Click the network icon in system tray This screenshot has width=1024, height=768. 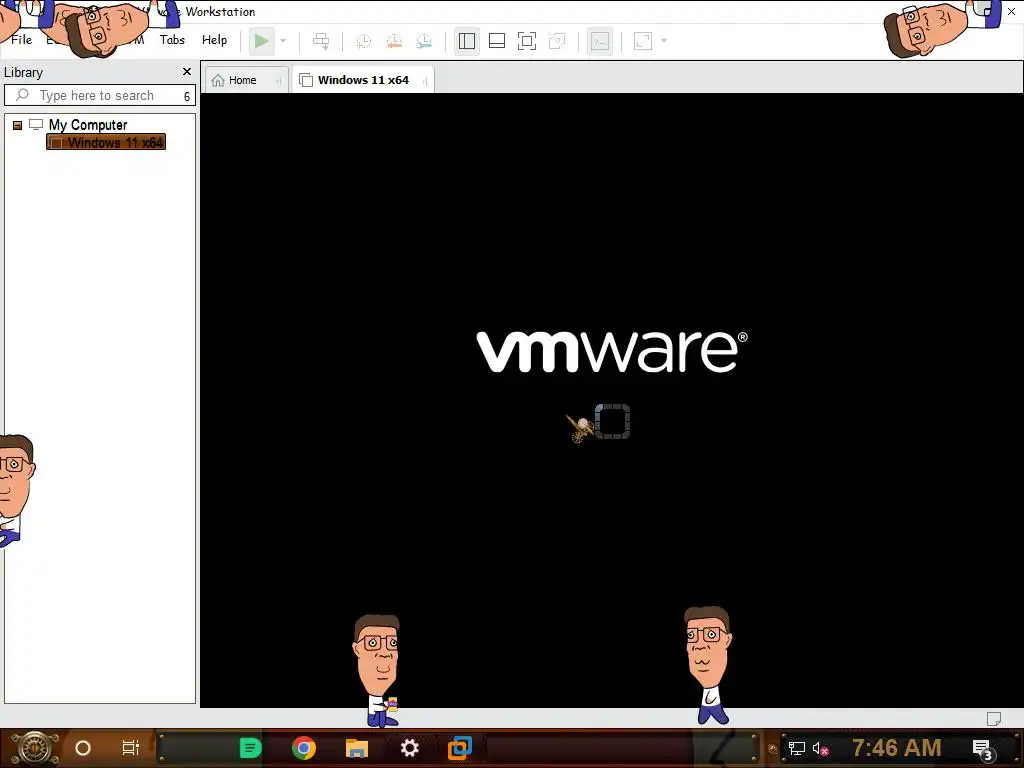pos(797,748)
